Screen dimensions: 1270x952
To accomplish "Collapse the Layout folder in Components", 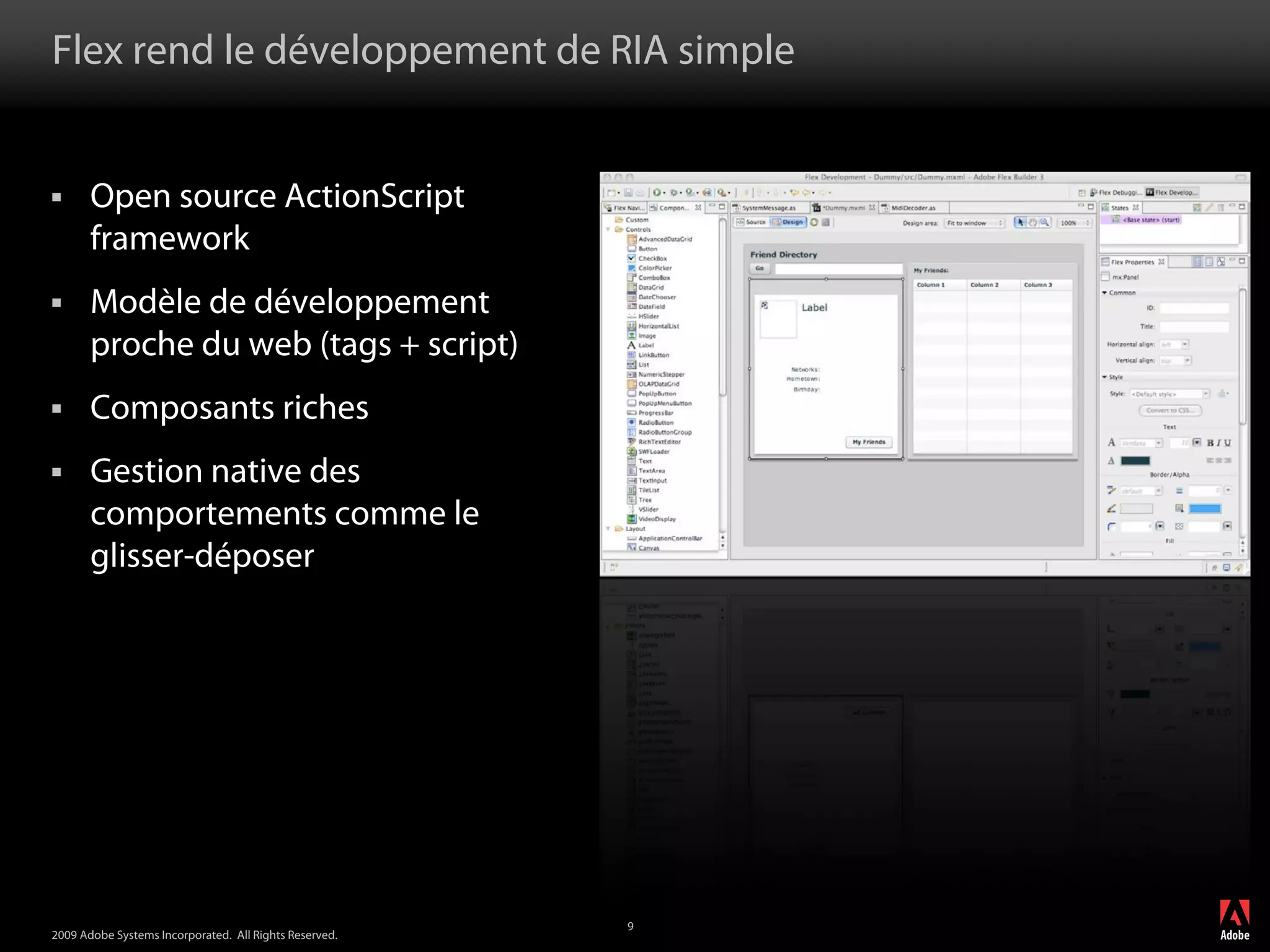I will [x=608, y=529].
